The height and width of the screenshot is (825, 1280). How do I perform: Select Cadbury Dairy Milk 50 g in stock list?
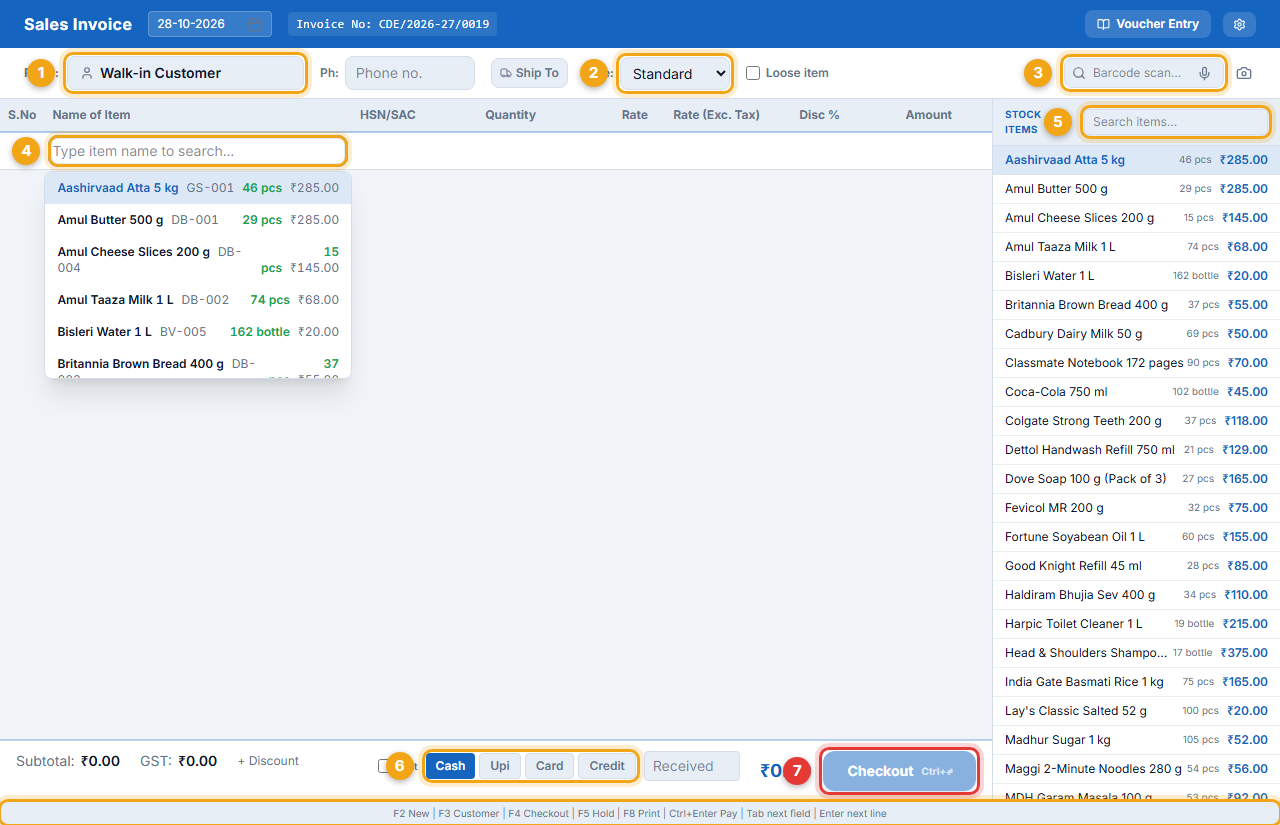tap(1136, 334)
